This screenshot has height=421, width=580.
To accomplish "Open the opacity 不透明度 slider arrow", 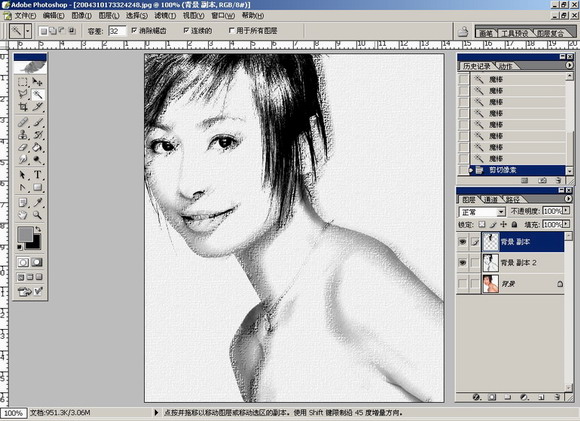I will [566, 210].
